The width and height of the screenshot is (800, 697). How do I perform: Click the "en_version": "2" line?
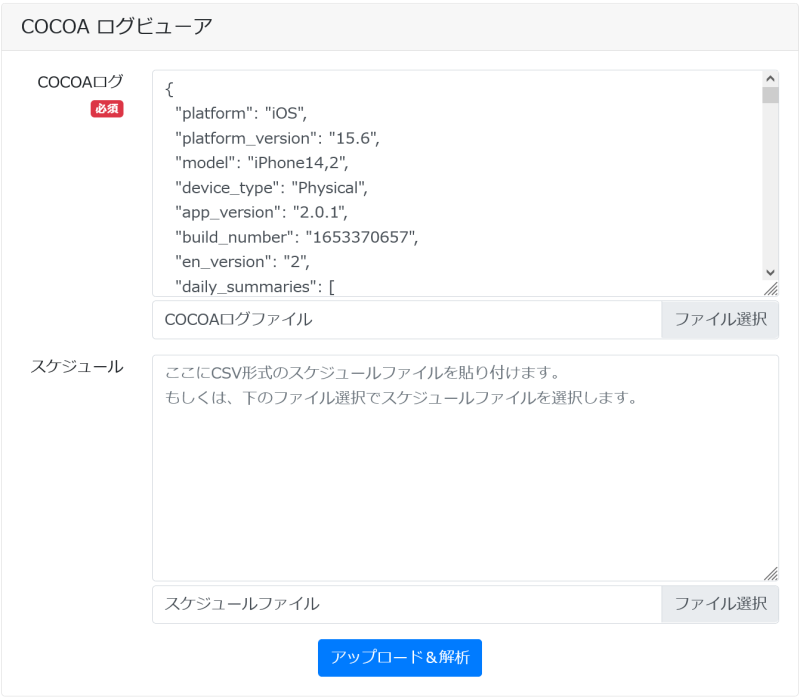tap(242, 262)
